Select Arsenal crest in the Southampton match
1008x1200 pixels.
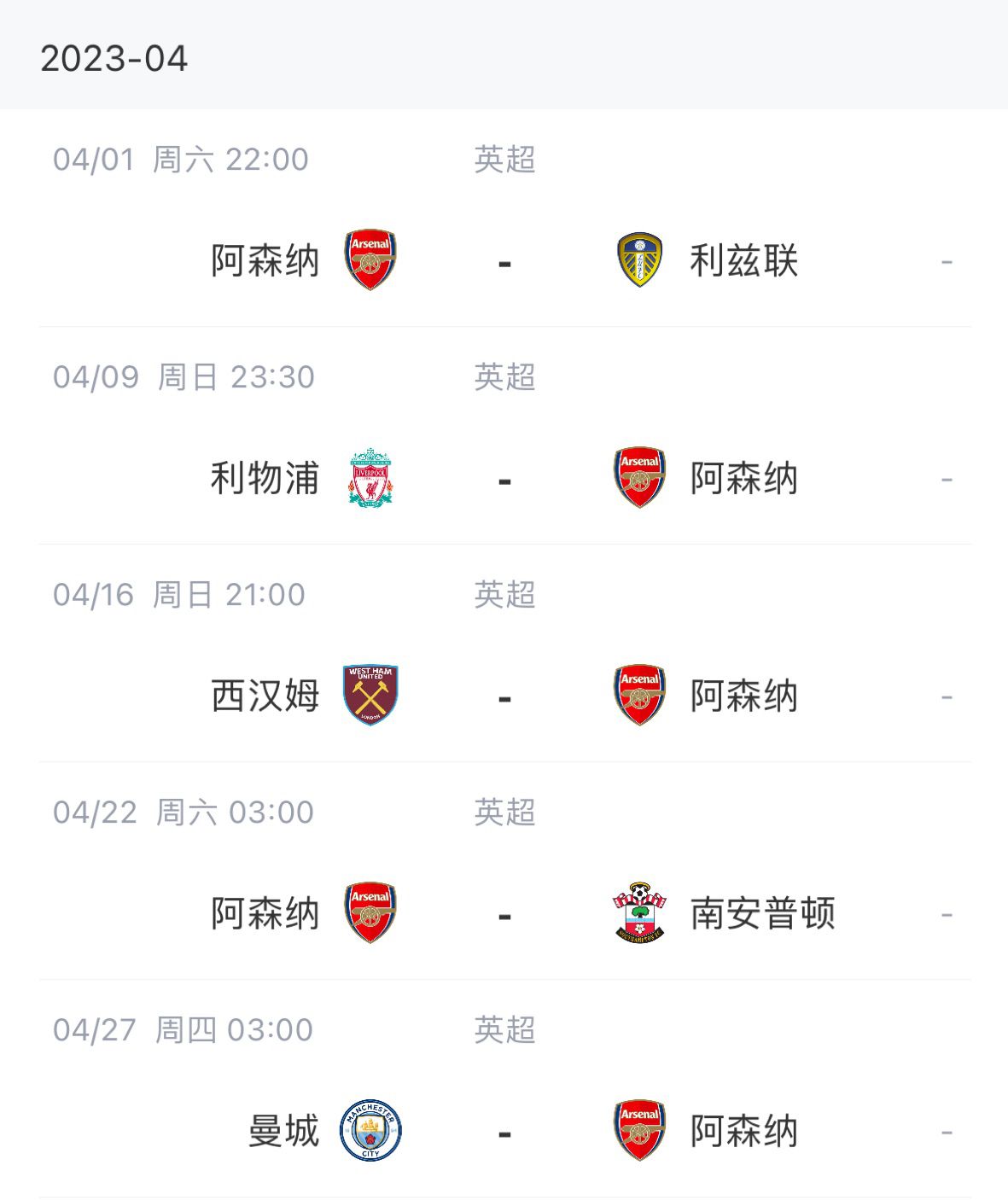point(370,913)
